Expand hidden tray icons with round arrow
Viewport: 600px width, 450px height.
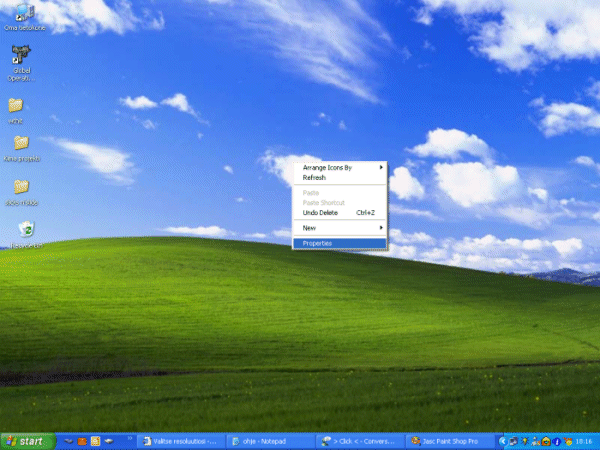(503, 442)
